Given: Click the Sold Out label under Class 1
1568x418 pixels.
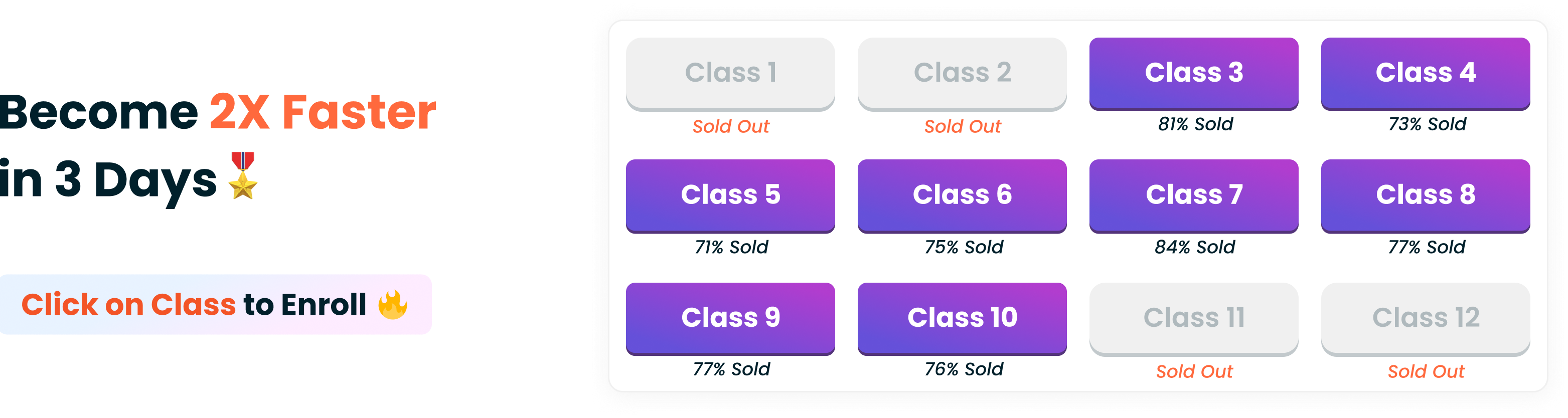Looking at the screenshot, I should click(730, 127).
